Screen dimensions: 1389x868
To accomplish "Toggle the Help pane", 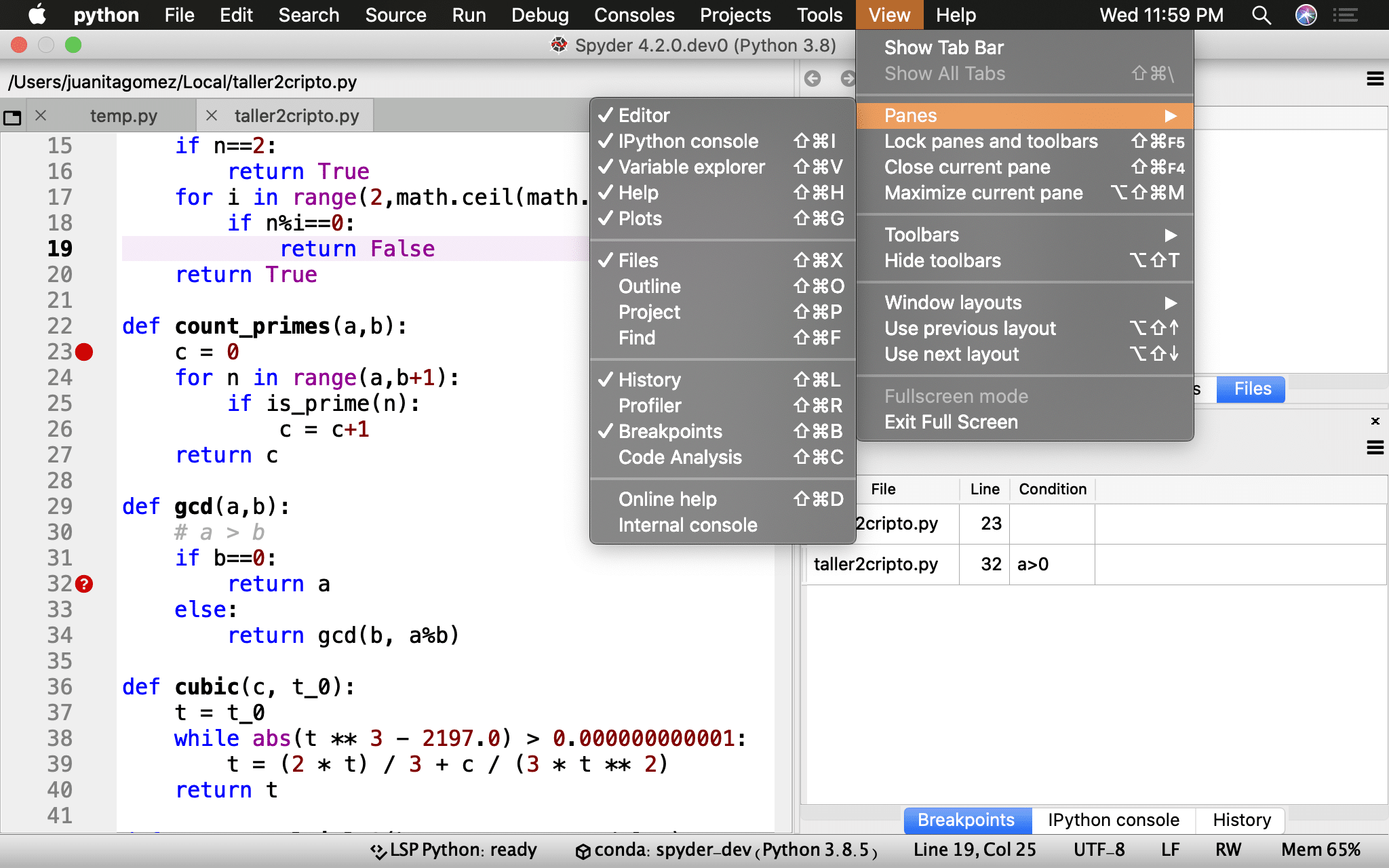I will [x=723, y=193].
